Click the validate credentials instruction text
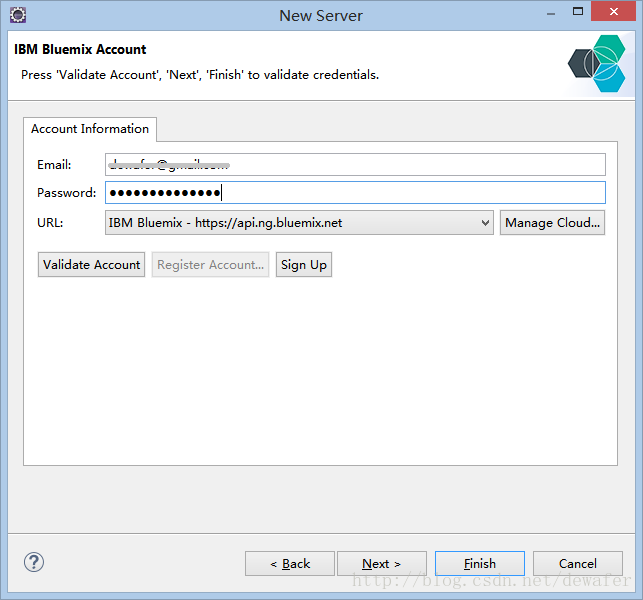The height and width of the screenshot is (600, 643). 200,75
